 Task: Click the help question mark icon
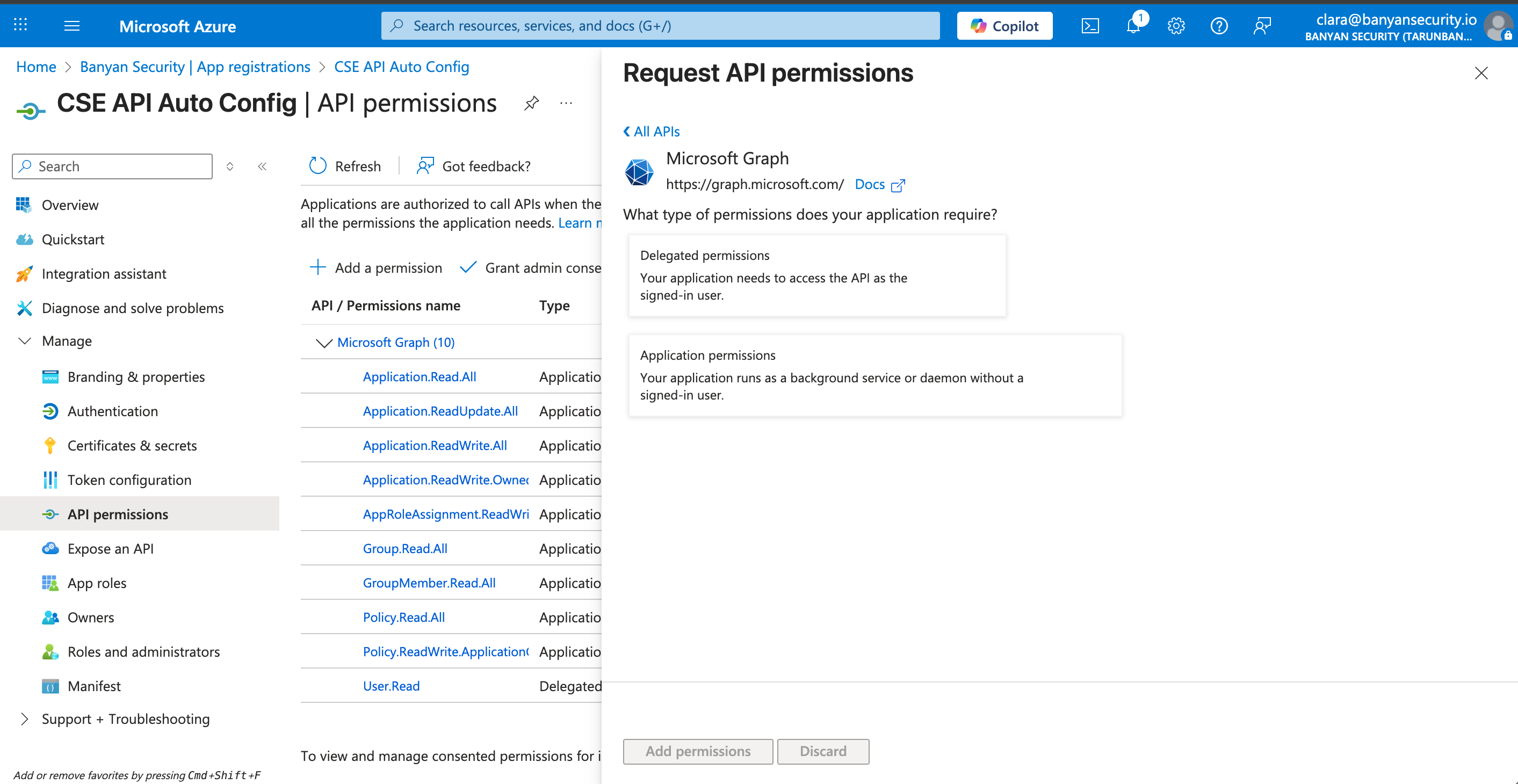(x=1219, y=26)
